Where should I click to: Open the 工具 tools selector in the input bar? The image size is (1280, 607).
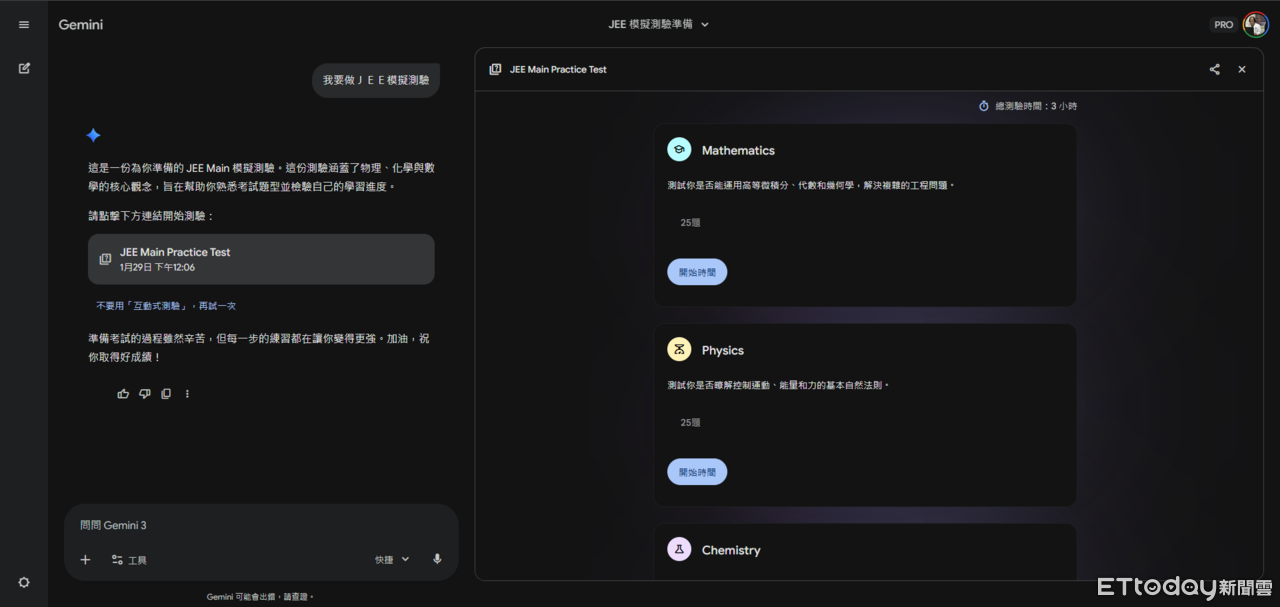click(130, 559)
